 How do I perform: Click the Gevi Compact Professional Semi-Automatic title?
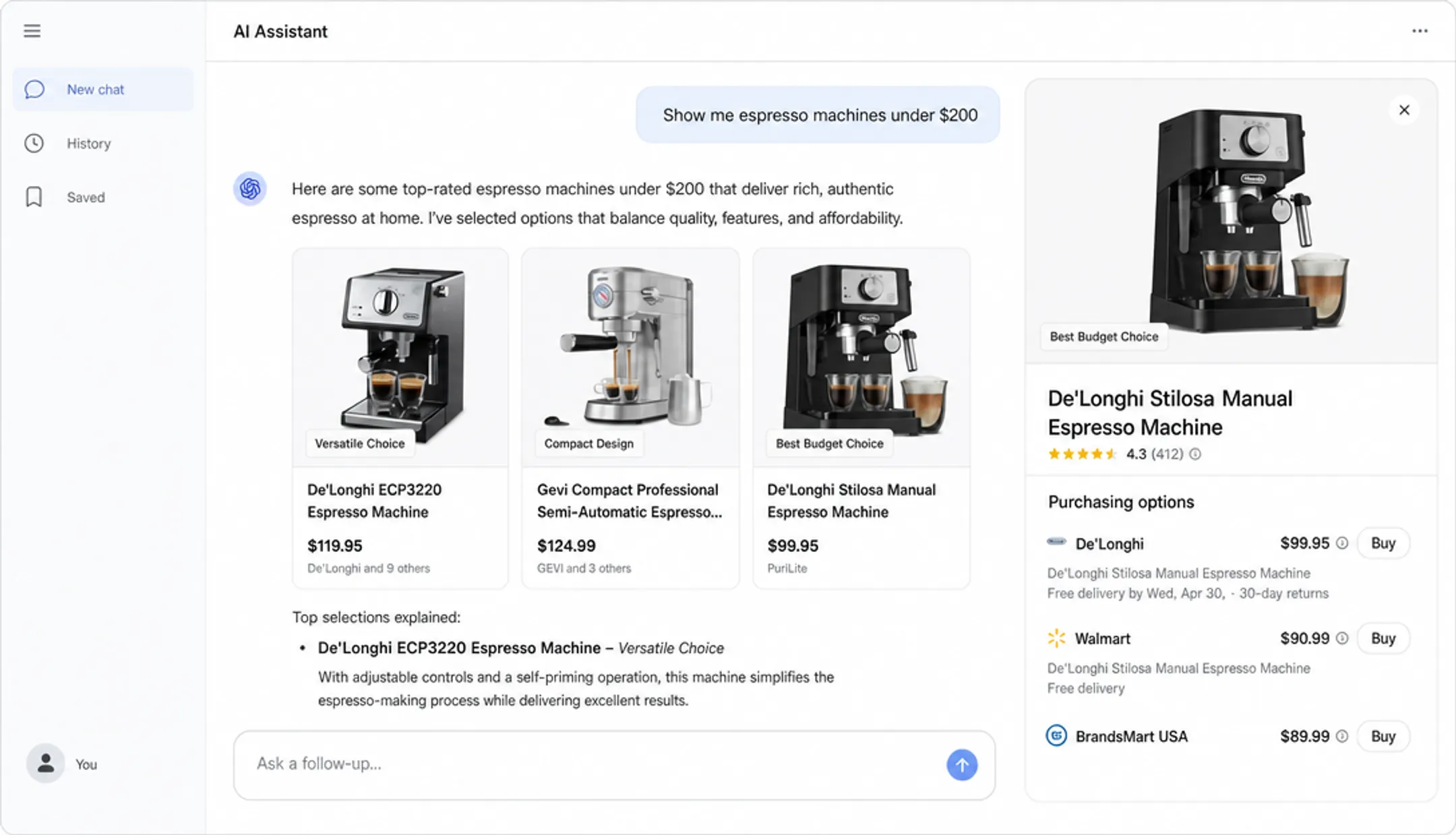coord(629,501)
